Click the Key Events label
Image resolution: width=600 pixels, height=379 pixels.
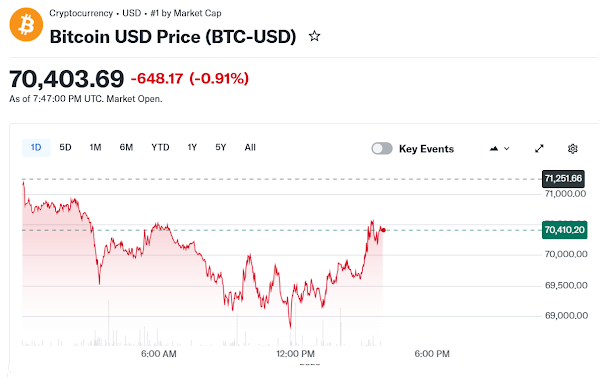click(x=426, y=149)
